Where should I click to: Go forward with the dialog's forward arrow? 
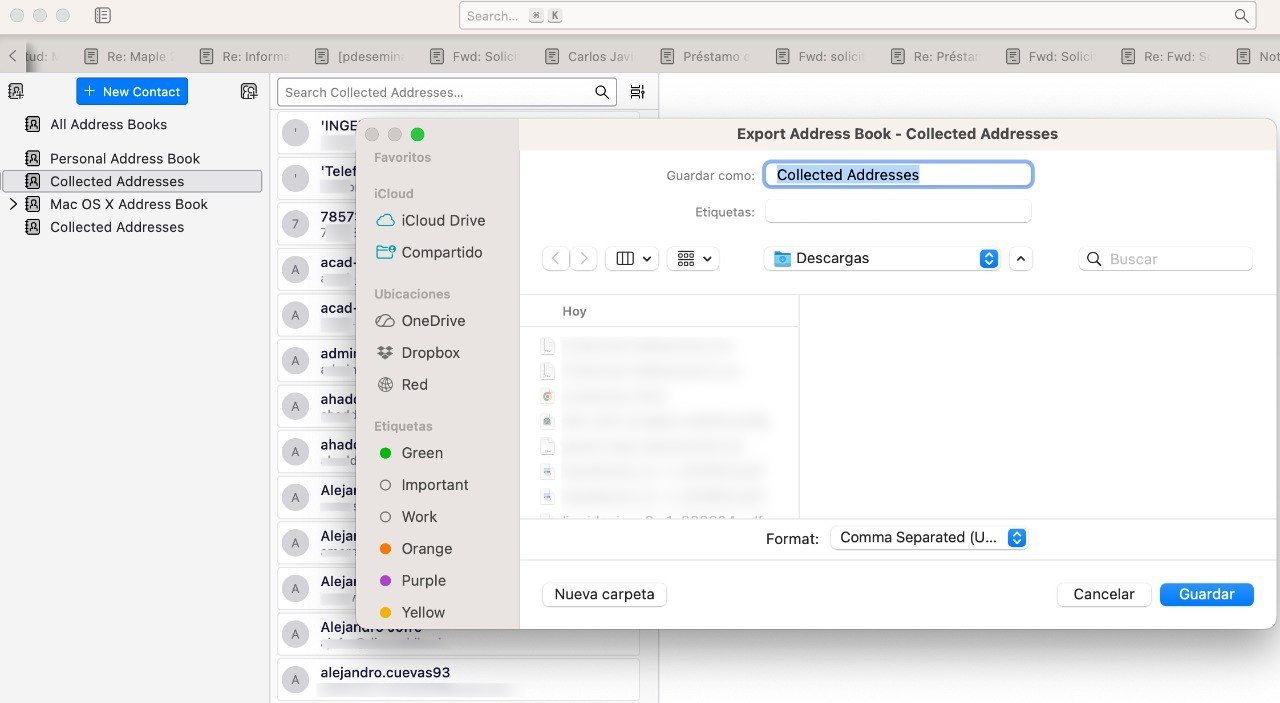(584, 258)
